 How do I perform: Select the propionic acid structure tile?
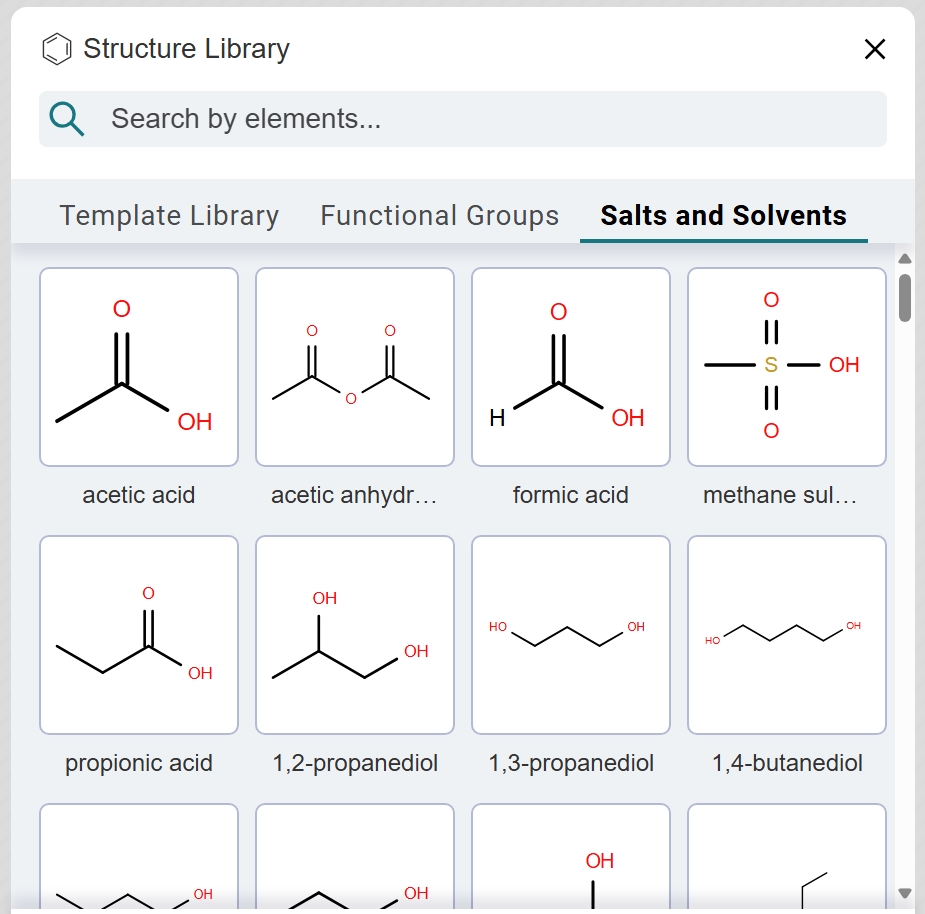pos(139,635)
